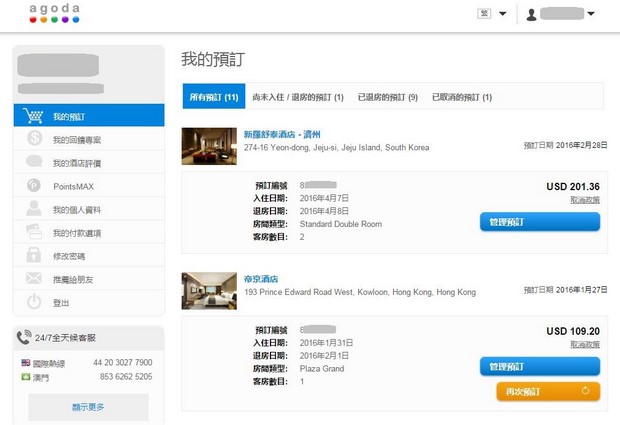Switch to 尚未入住 / 退房的預訂 (1) tab

(298, 97)
